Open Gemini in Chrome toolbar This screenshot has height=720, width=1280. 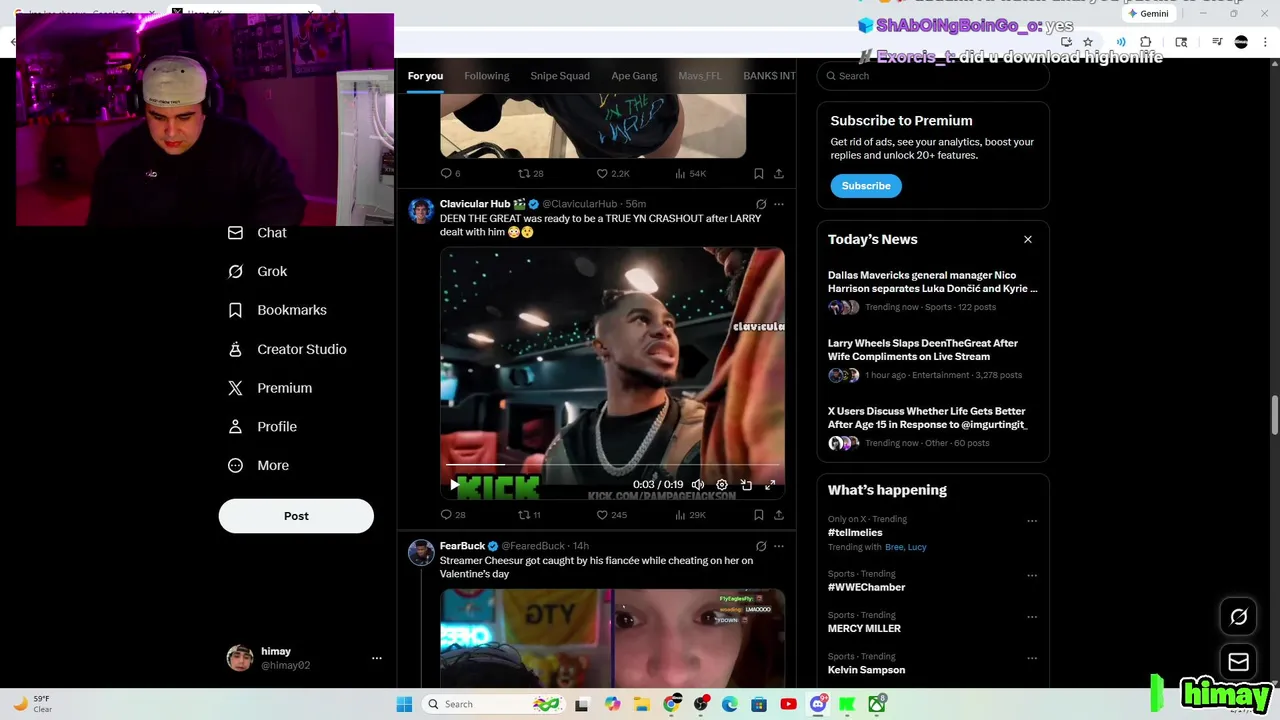1148,14
